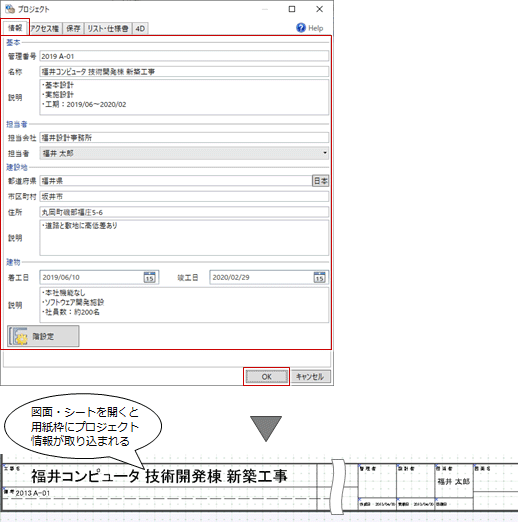This screenshot has height=522, width=518.
Task: Click the プロジェクト window title icon
Action: point(10,9)
